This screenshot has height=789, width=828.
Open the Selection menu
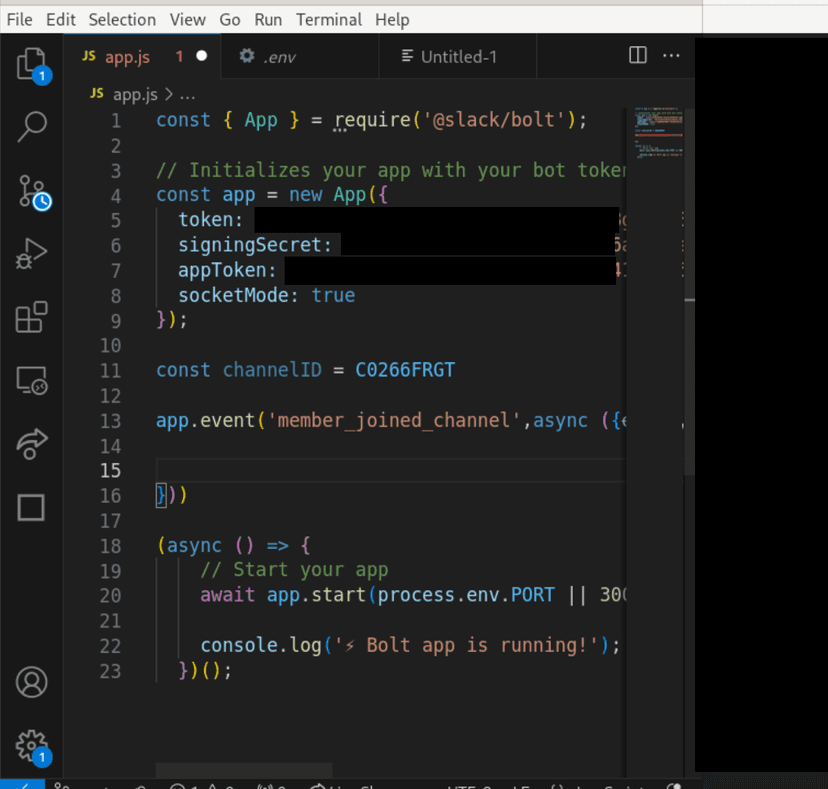pyautogui.click(x=122, y=19)
